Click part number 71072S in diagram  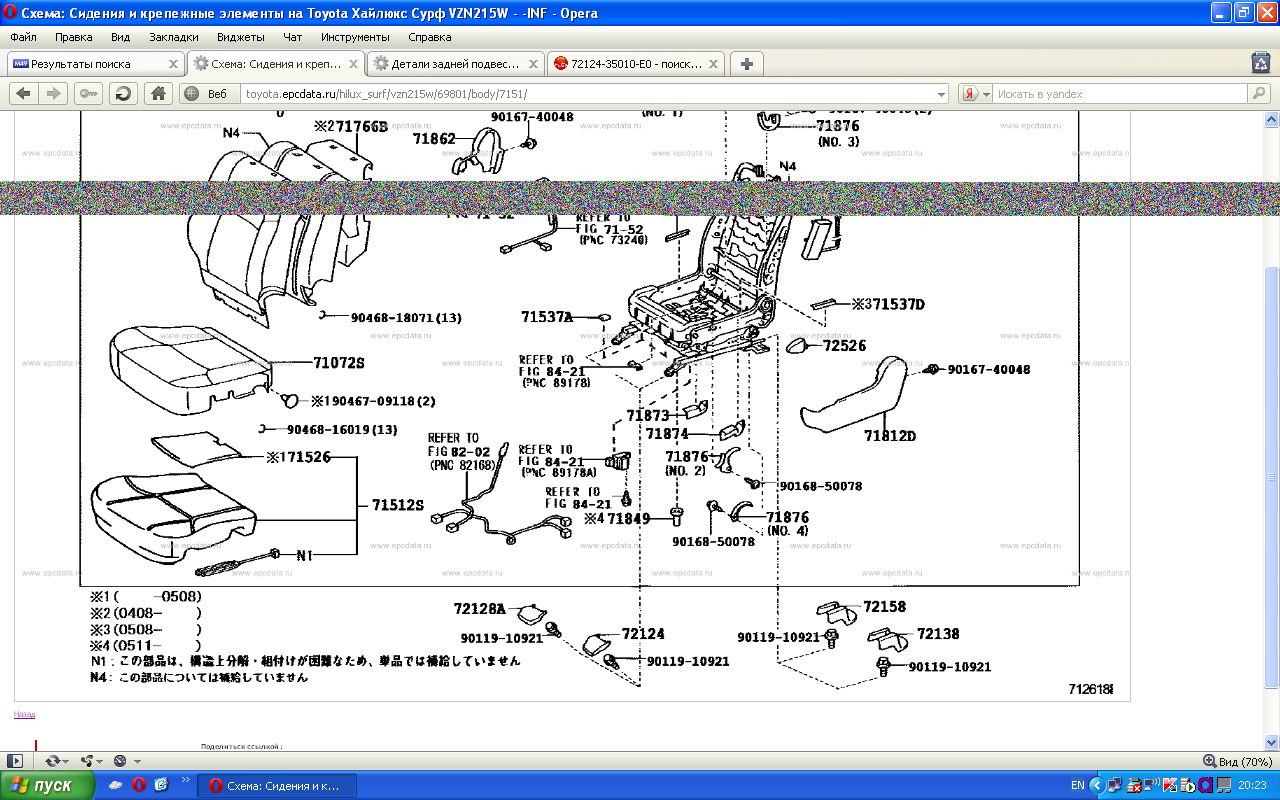point(339,363)
